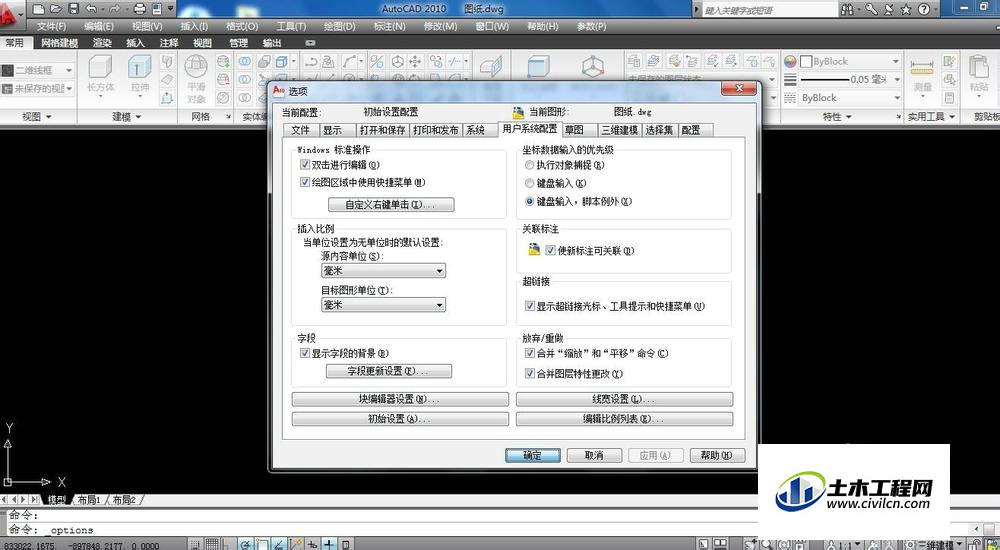
Task: Click the key subscription center icon
Action: pyautogui.click(x=871, y=10)
